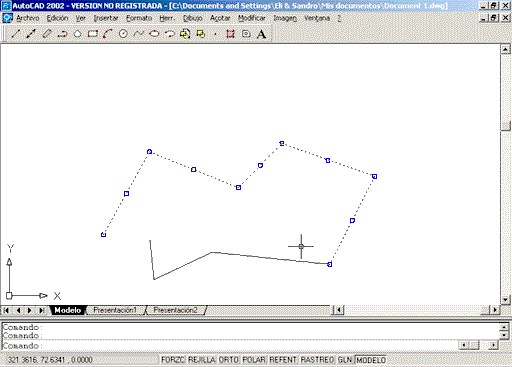The width and height of the screenshot is (512, 367).
Task: Select the multiline Text tool
Action: coord(262,34)
